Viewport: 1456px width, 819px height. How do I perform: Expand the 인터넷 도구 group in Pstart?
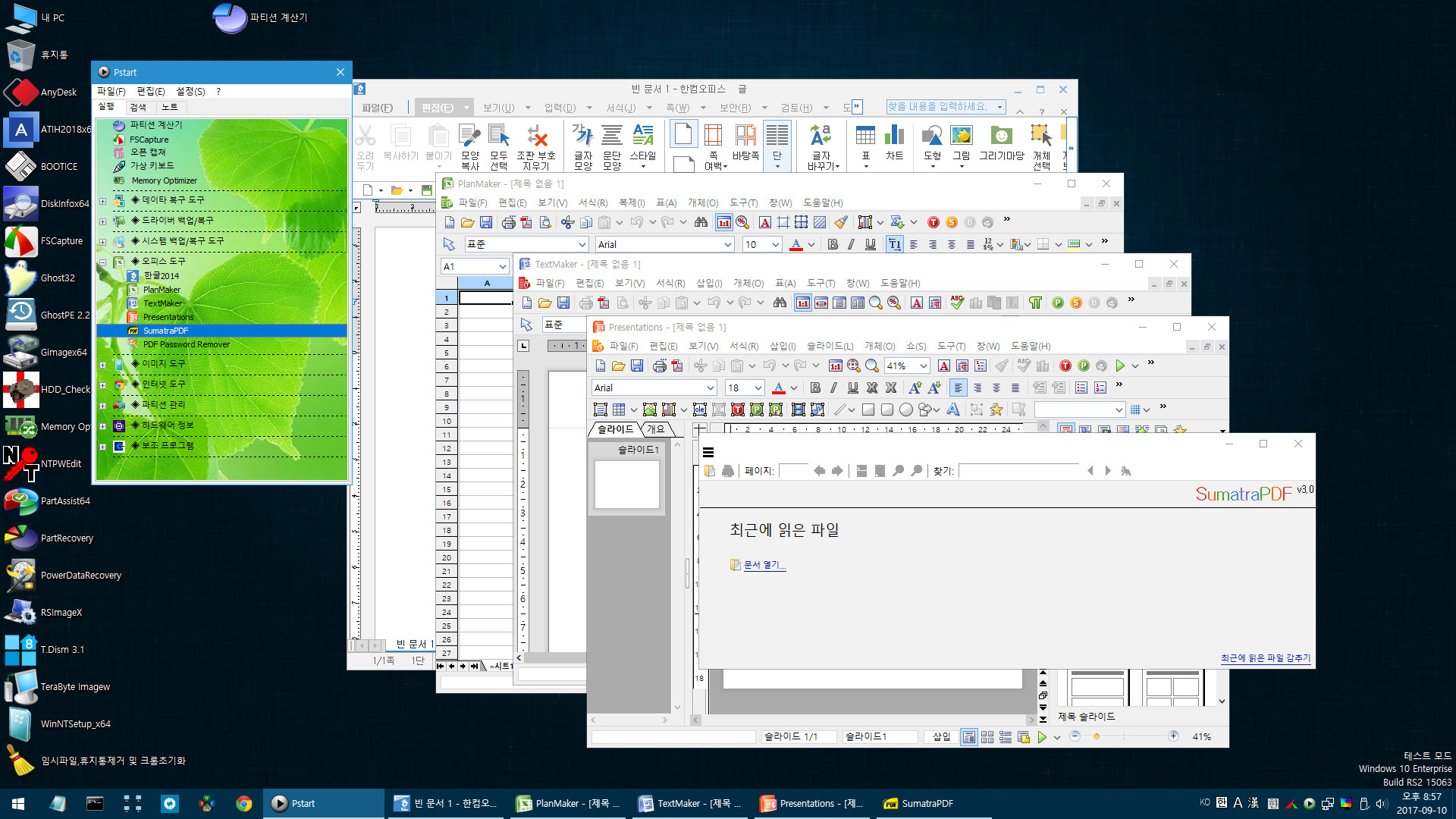coord(102,385)
